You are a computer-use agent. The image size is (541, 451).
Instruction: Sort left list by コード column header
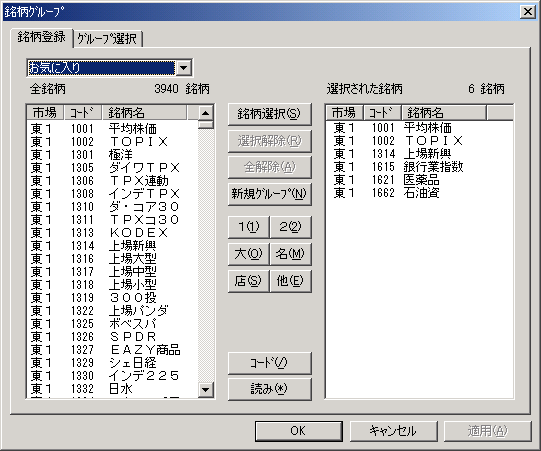83,112
